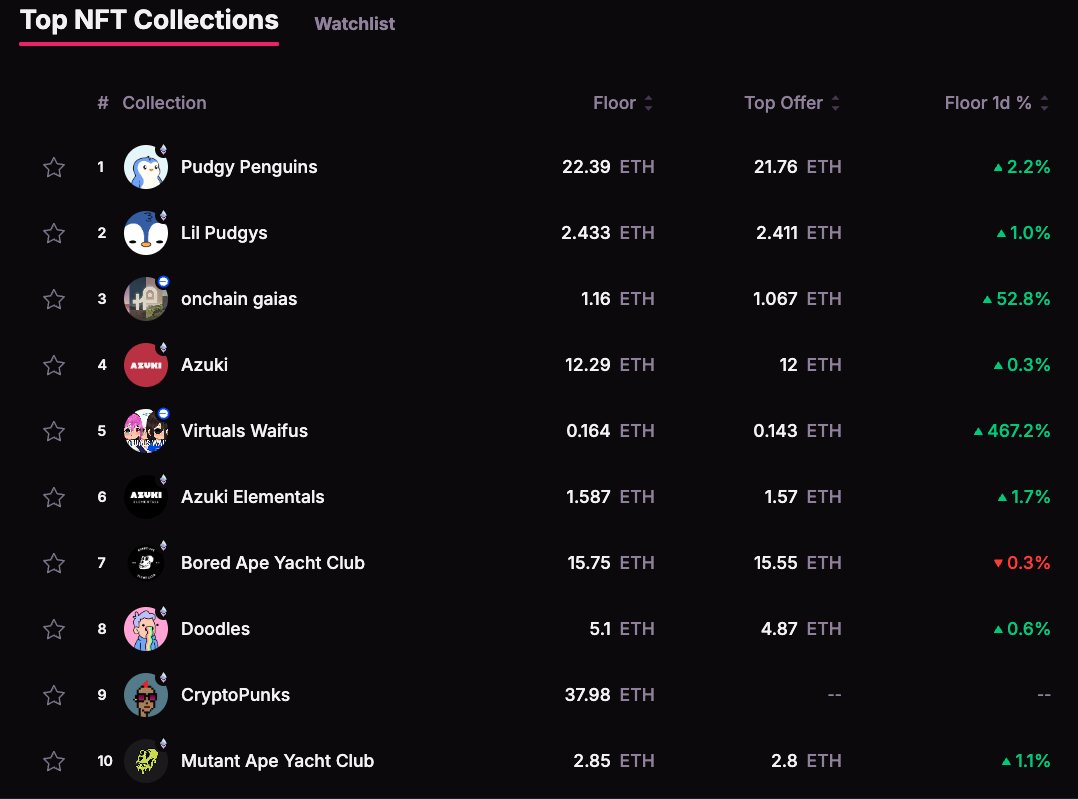Star the Doodles collection
The height and width of the screenshot is (799, 1078).
pos(54,629)
